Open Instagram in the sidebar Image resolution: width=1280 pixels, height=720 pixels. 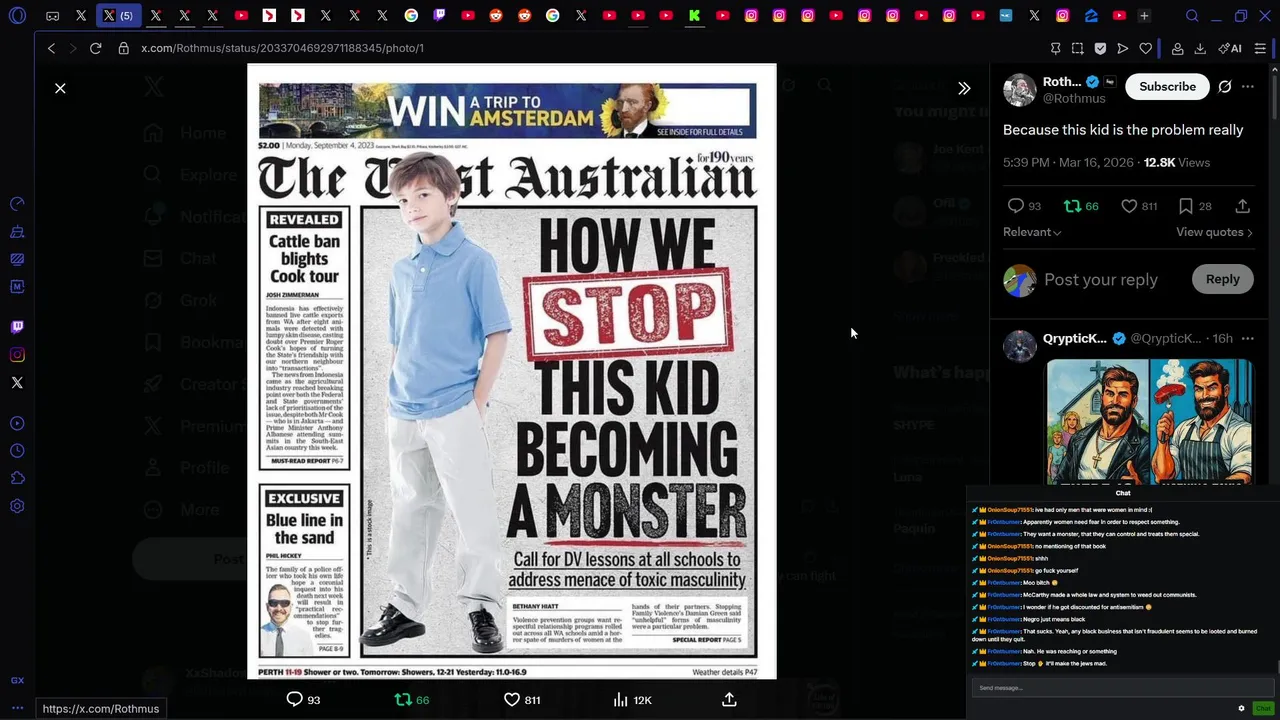click(x=17, y=355)
